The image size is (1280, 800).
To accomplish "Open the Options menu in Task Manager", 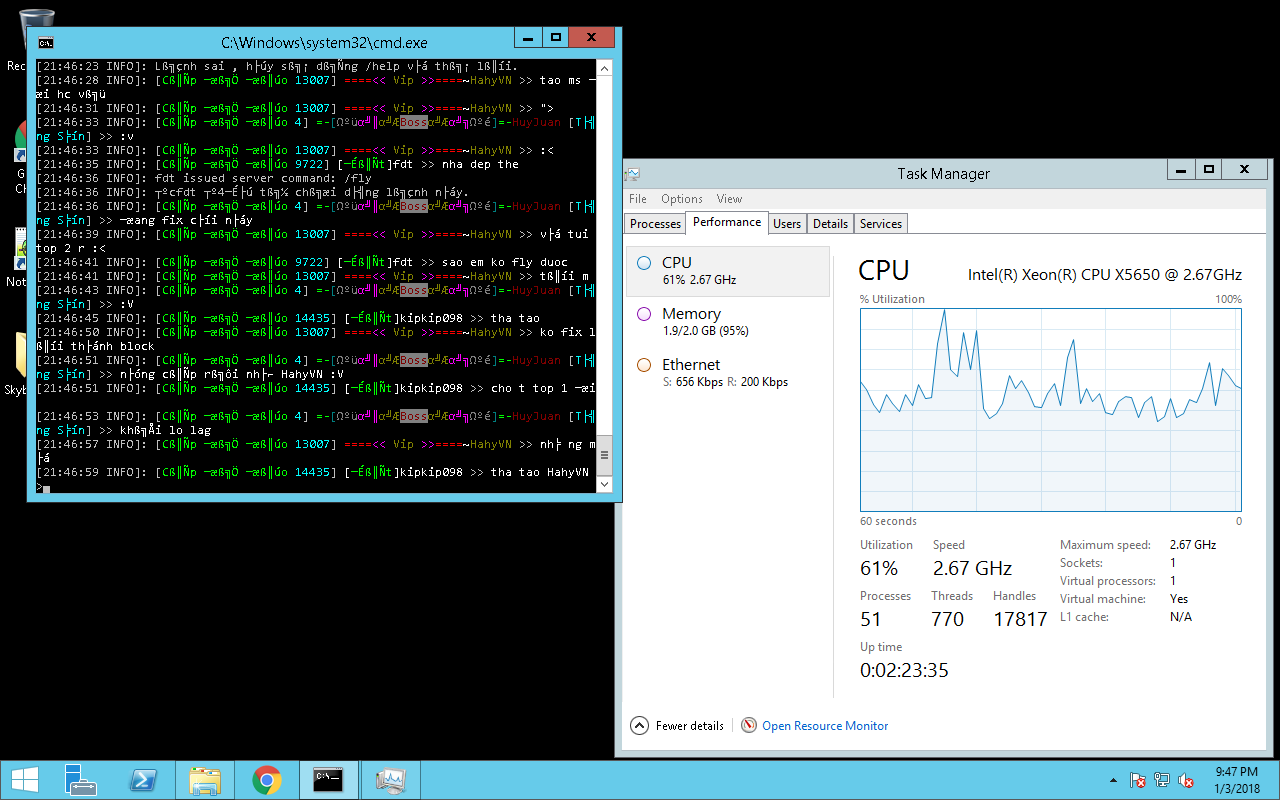I will point(681,199).
